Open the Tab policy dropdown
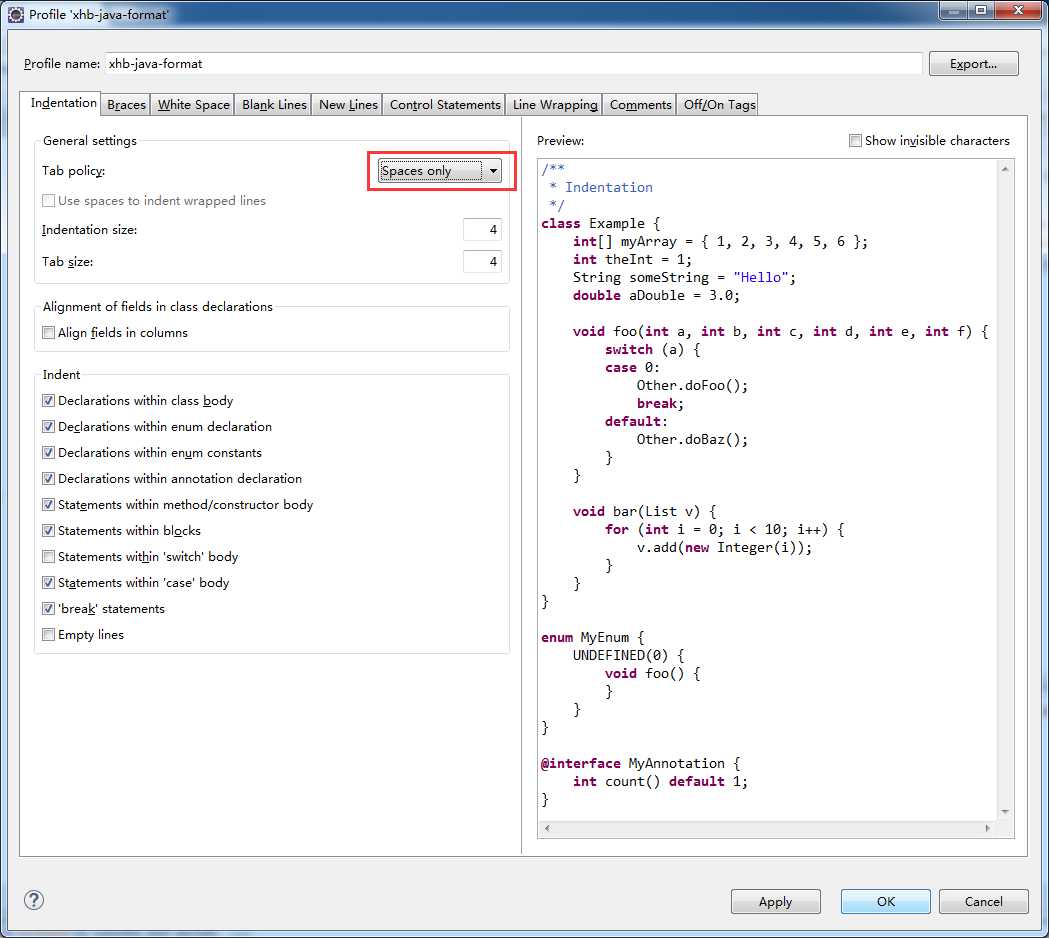This screenshot has height=938, width=1049. [440, 171]
